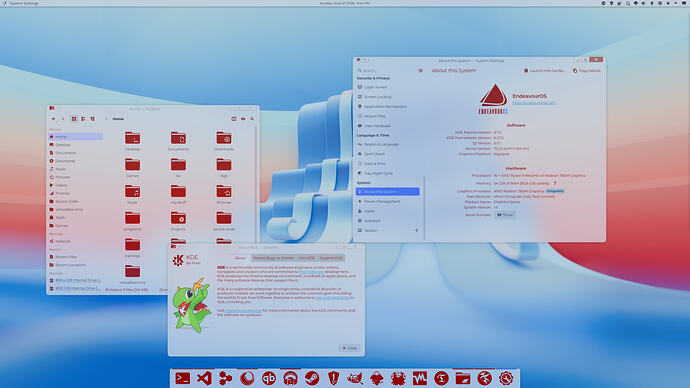The width and height of the screenshot is (690, 388).
Task: Open Power Management settings
Action: click(x=388, y=201)
